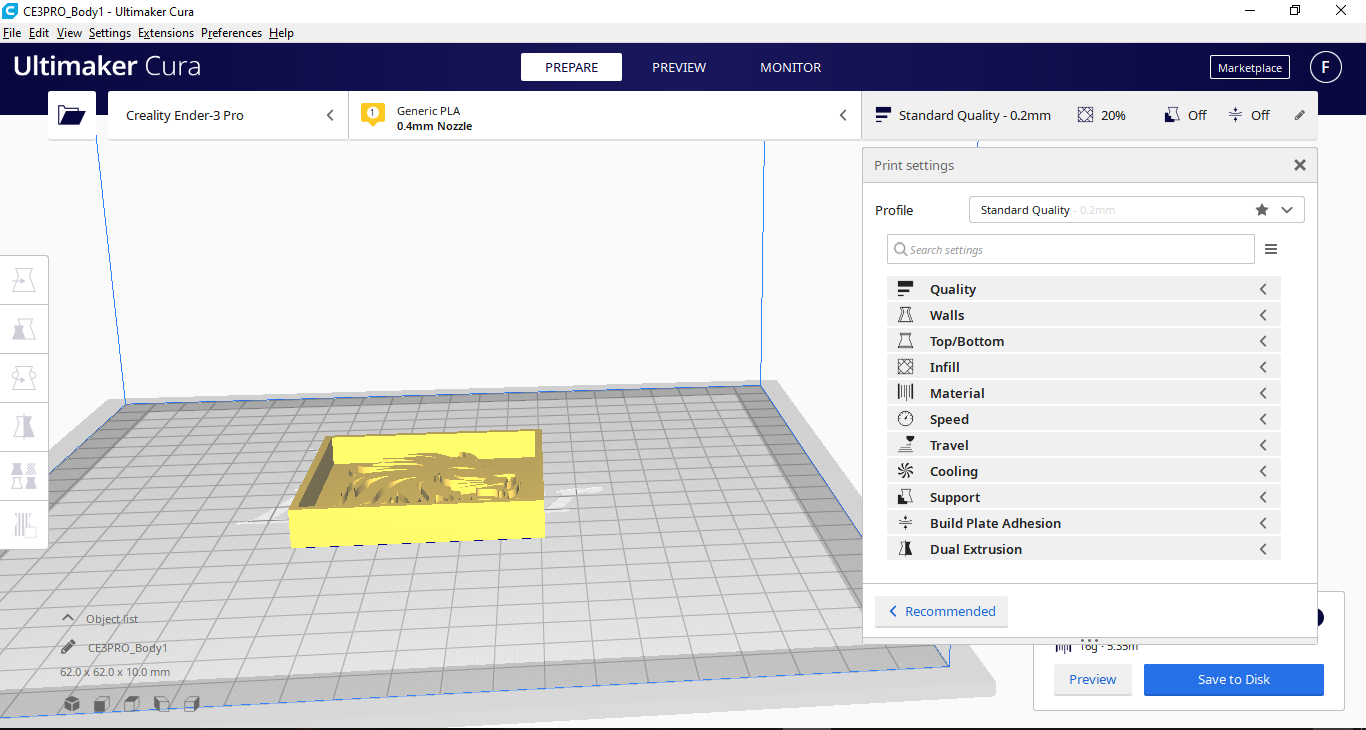Viewport: 1366px width, 730px height.
Task: Expand the Cooling settings category
Action: (1083, 471)
